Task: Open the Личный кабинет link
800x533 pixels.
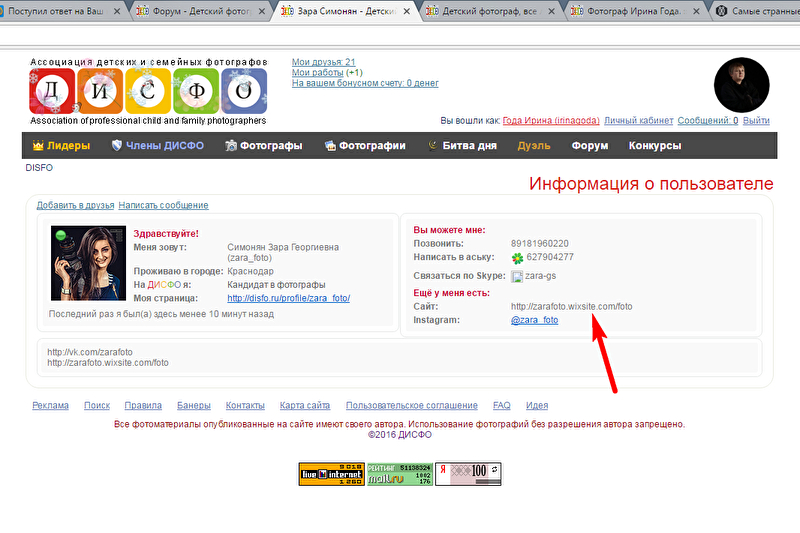Action: tap(638, 121)
